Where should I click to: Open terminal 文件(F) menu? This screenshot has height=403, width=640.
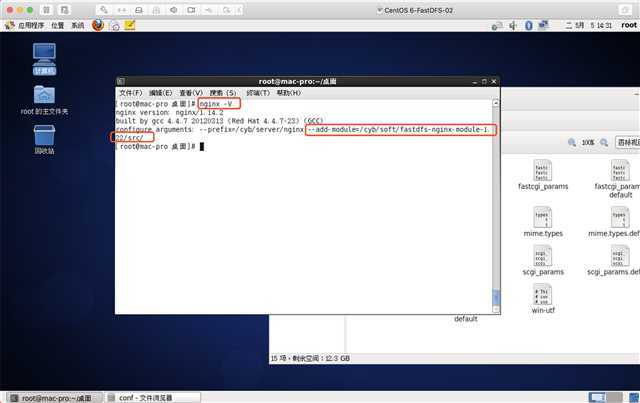(131, 93)
